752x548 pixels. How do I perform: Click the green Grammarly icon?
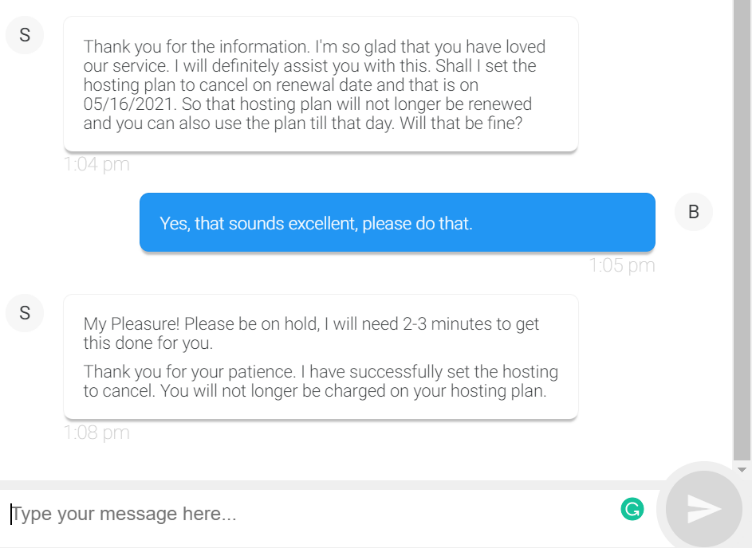click(632, 510)
